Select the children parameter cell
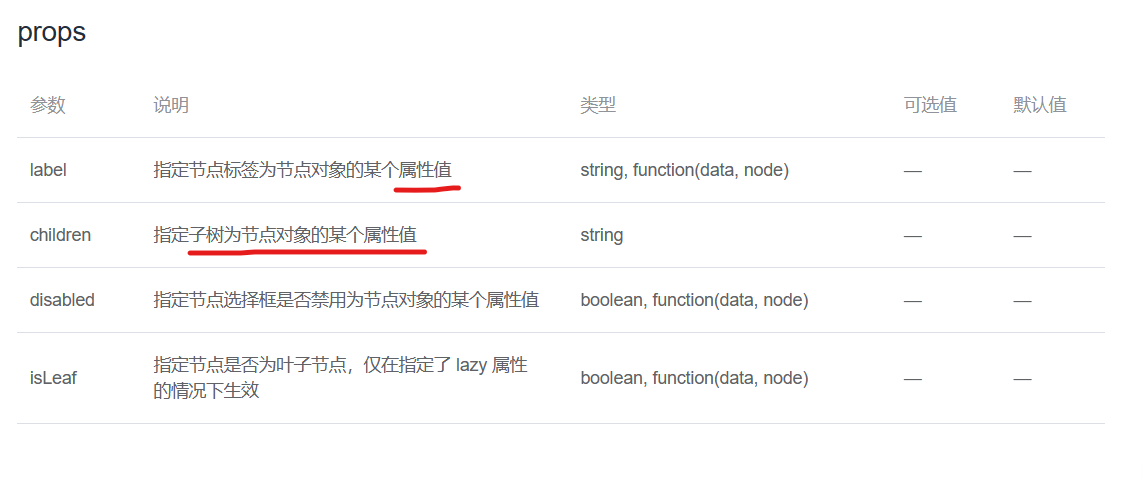Screen dimensions: 1143x477 coord(61,236)
